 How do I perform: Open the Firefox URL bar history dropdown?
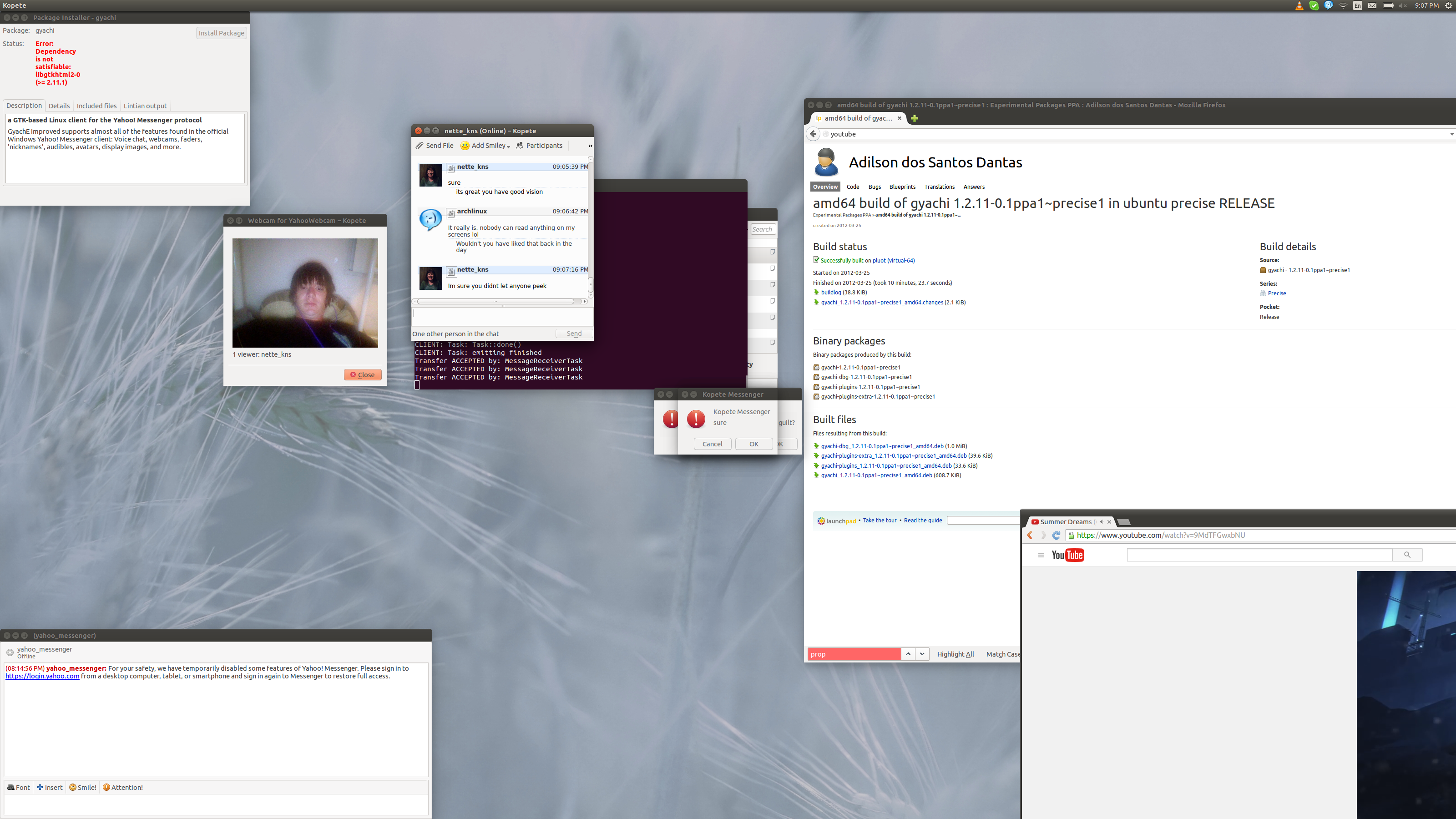1451,135
